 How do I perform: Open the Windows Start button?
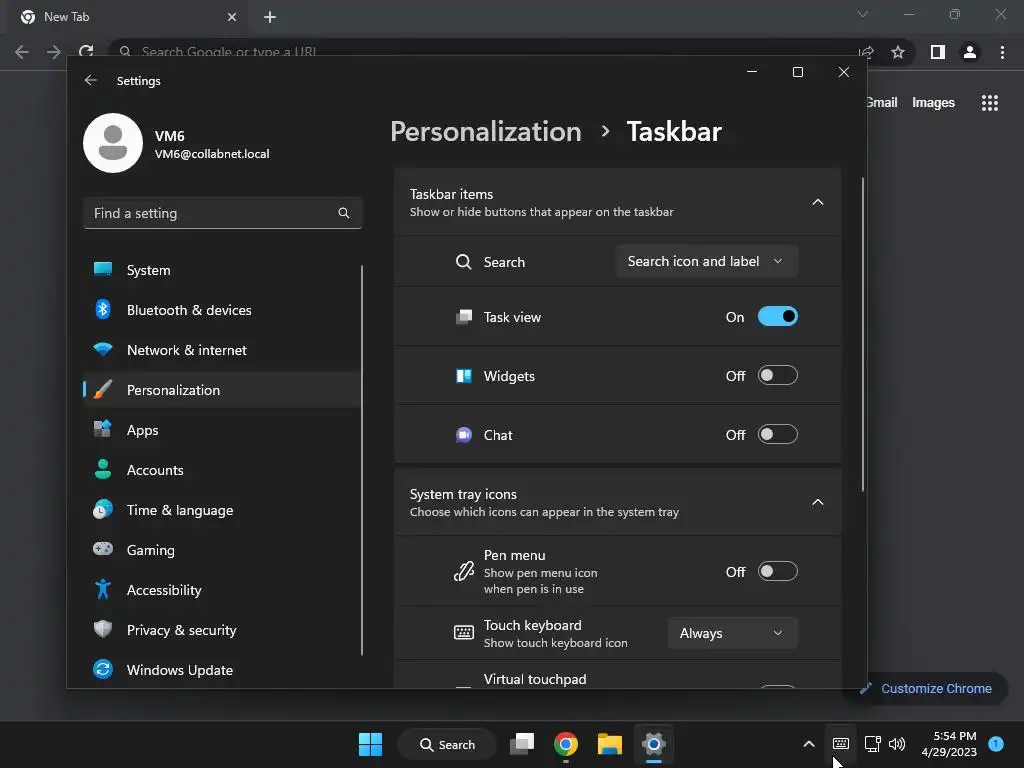point(370,744)
